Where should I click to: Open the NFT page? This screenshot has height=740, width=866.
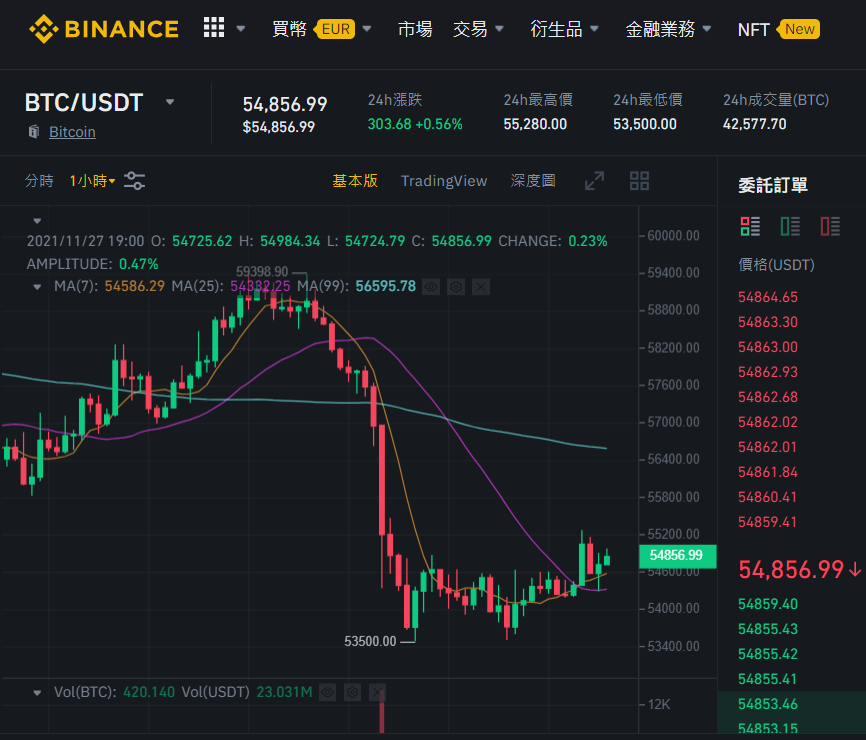point(753,29)
